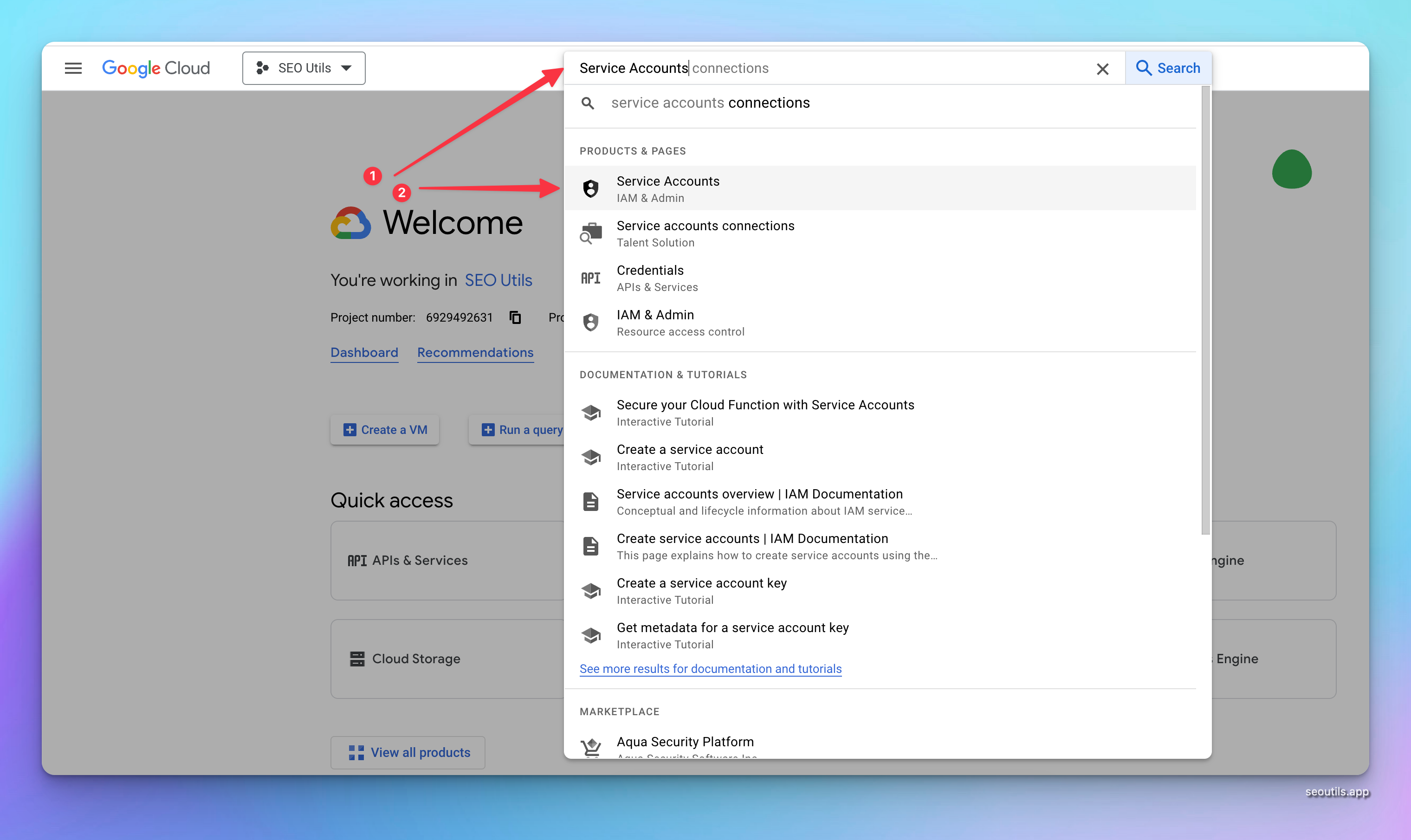
Task: Switch to the Recommendations tab
Action: [475, 352]
